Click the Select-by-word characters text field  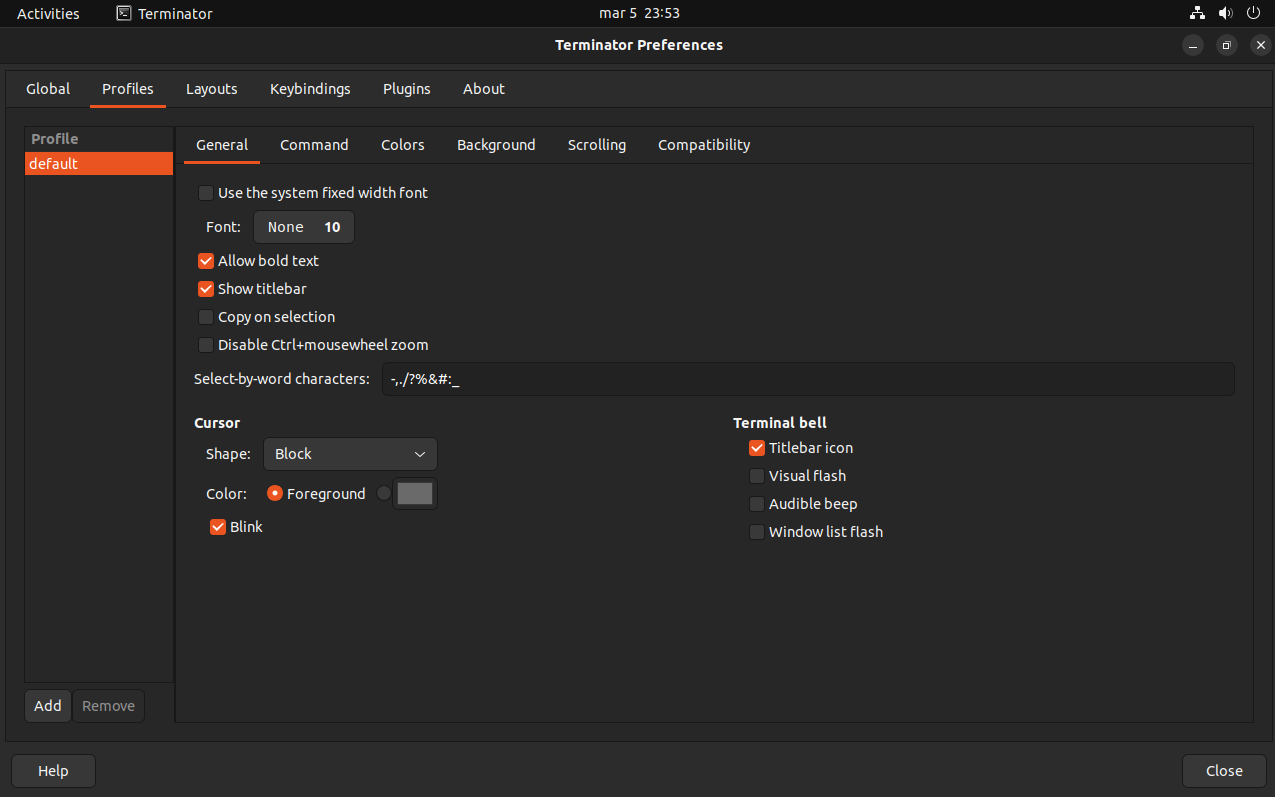[807, 380]
